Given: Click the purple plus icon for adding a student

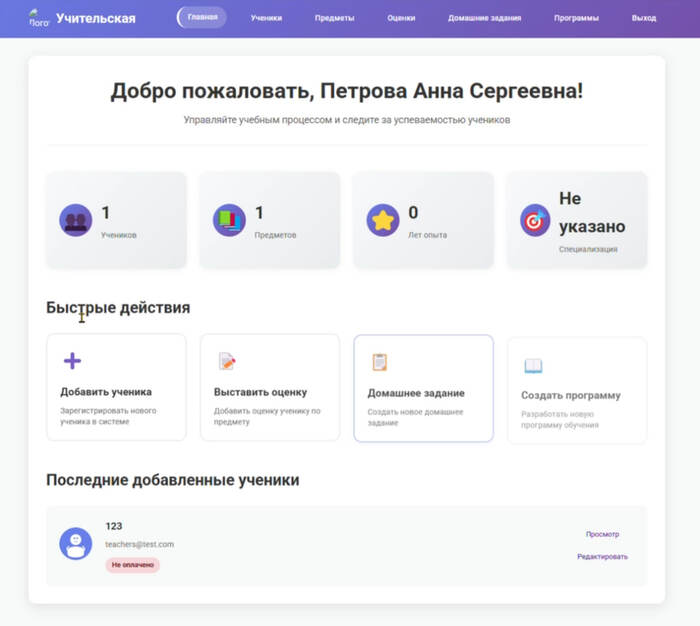Looking at the screenshot, I should tap(72, 361).
